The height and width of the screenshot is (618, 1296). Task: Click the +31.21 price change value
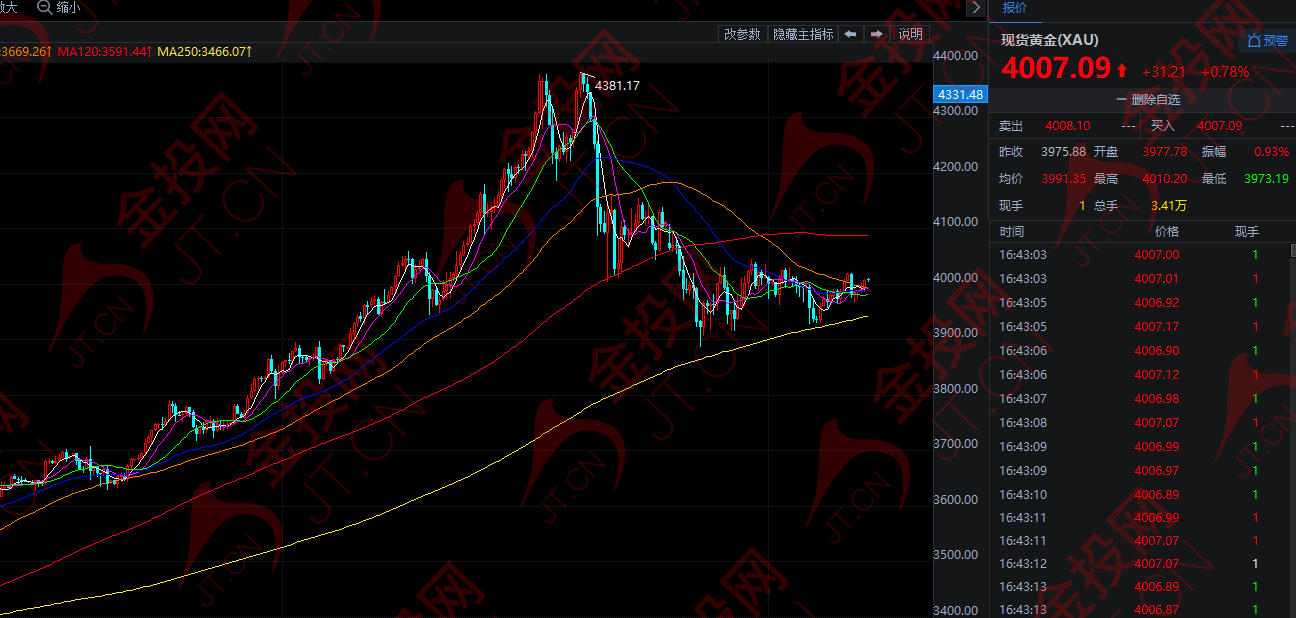click(1164, 72)
